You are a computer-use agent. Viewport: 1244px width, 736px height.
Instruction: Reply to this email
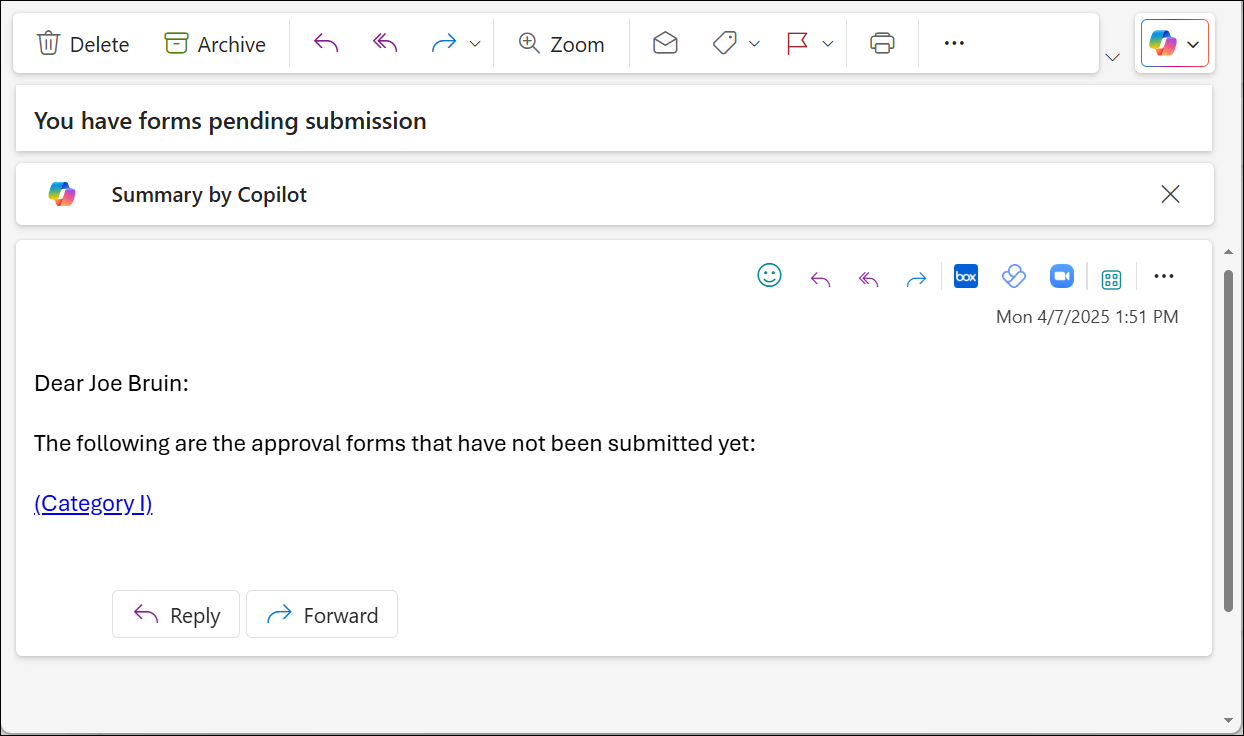176,614
